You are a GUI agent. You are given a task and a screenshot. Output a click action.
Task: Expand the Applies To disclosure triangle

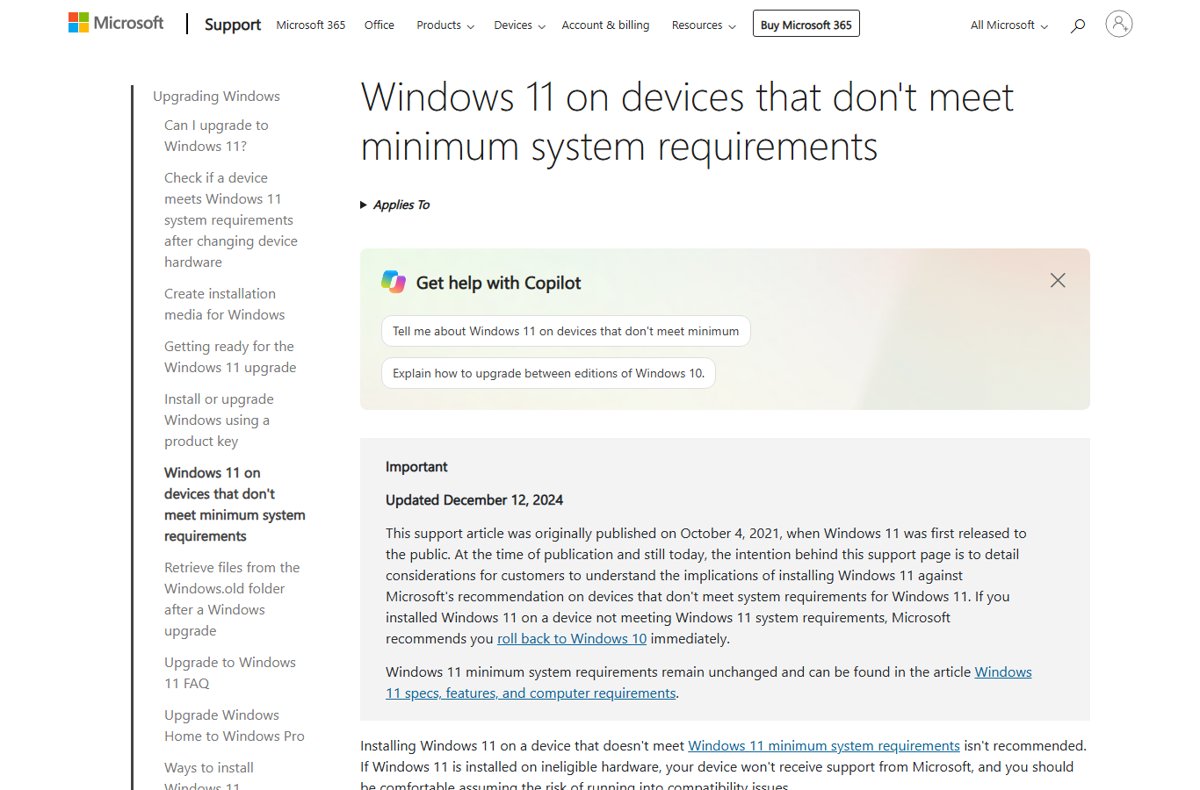click(x=364, y=205)
